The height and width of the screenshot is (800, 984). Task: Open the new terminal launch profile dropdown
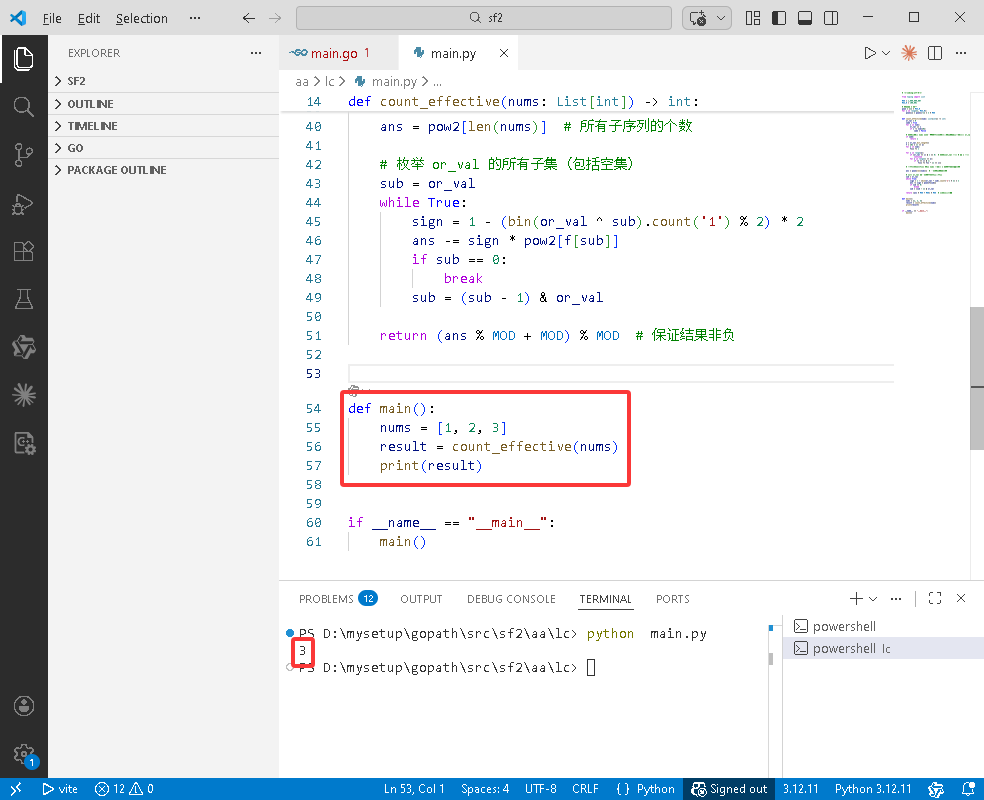coord(873,599)
